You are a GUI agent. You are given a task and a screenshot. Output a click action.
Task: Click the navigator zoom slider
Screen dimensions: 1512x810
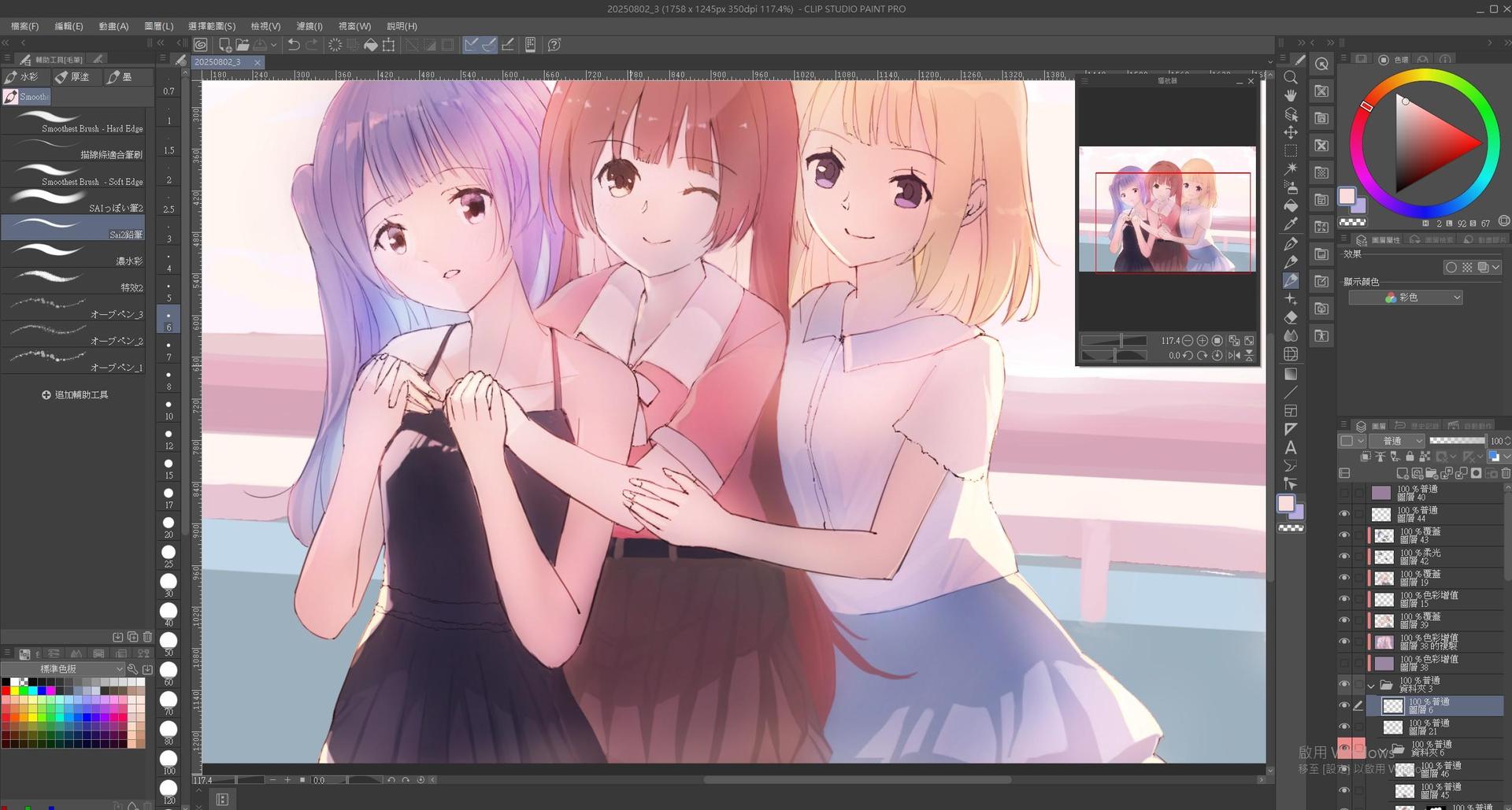pos(1114,341)
